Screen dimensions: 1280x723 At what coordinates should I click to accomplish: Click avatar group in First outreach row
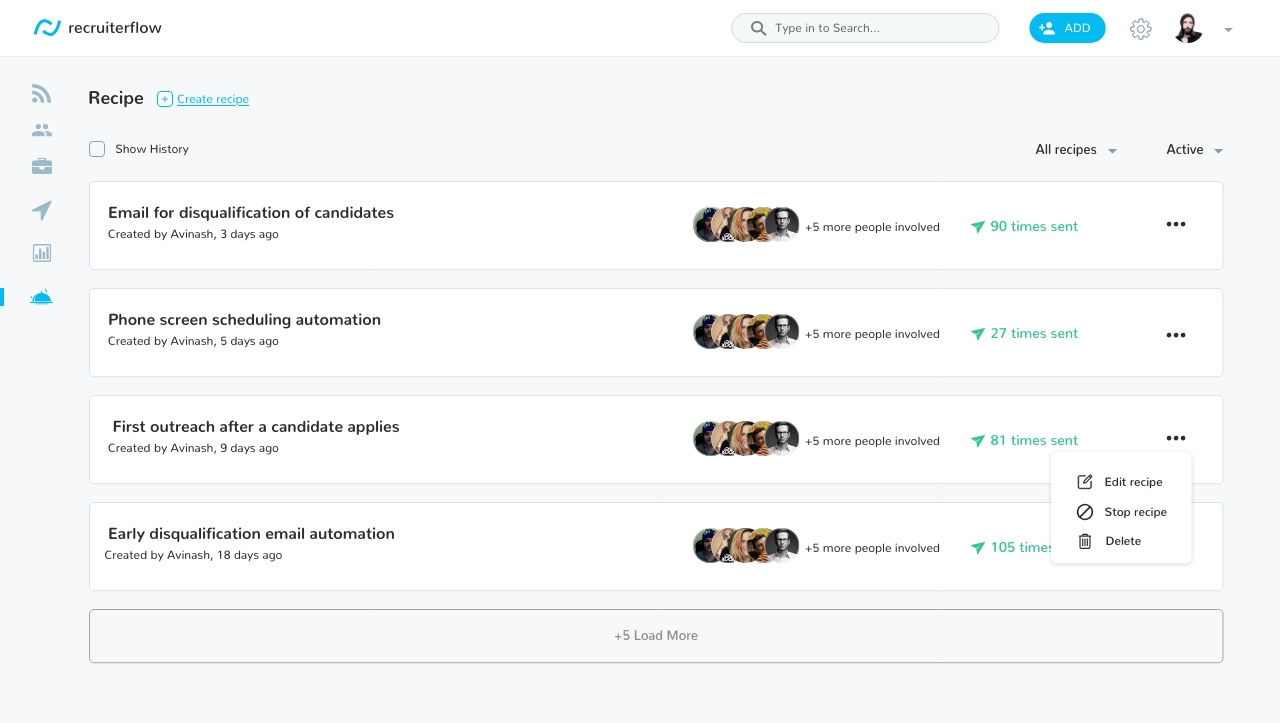point(746,439)
